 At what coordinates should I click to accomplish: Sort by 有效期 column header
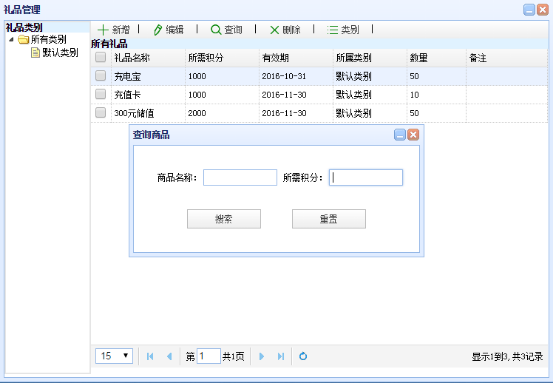click(x=296, y=58)
